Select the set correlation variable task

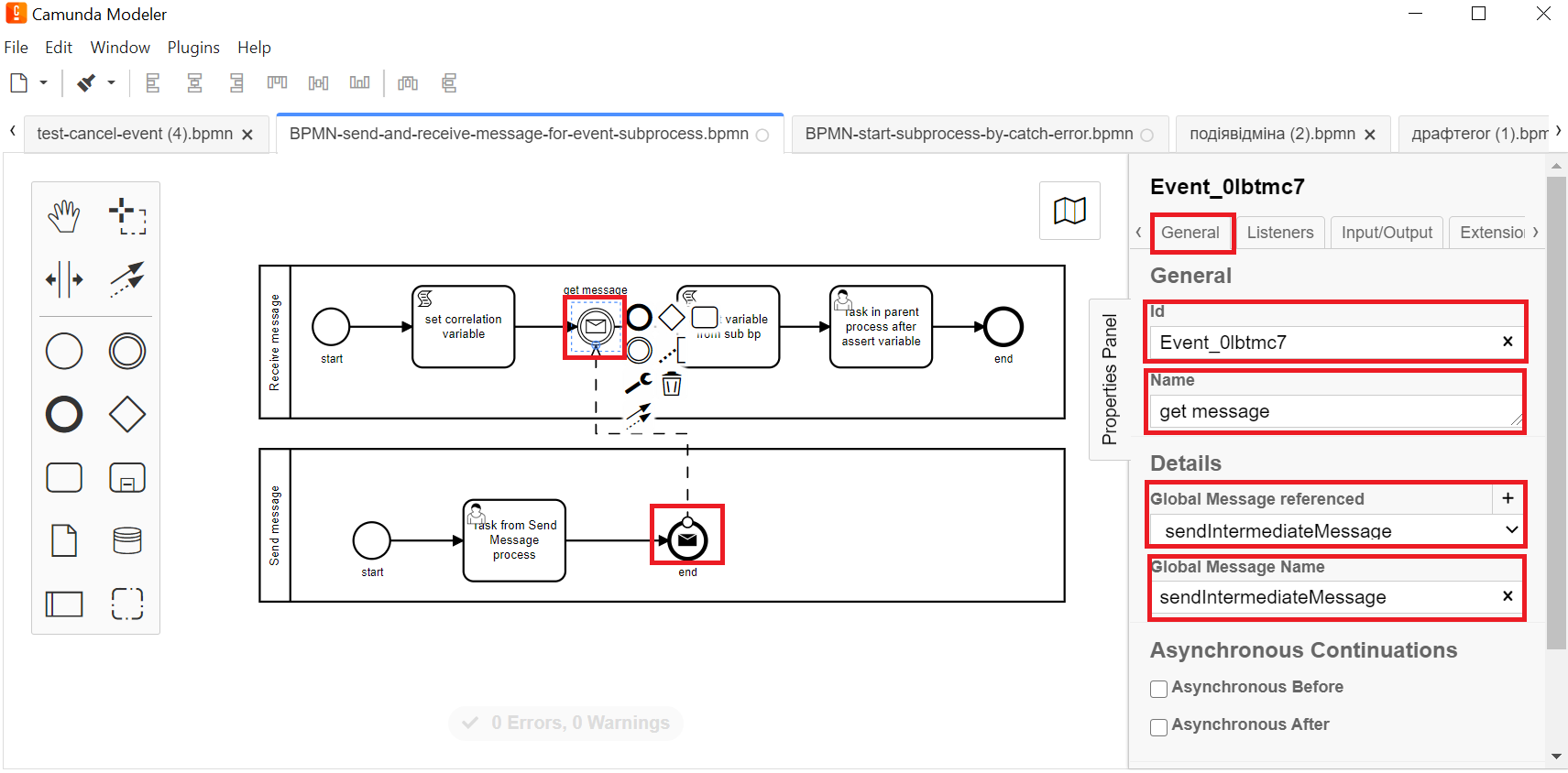pos(464,327)
